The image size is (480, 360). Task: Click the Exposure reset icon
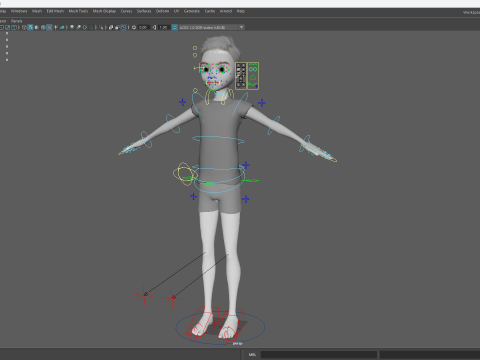click(x=134, y=27)
